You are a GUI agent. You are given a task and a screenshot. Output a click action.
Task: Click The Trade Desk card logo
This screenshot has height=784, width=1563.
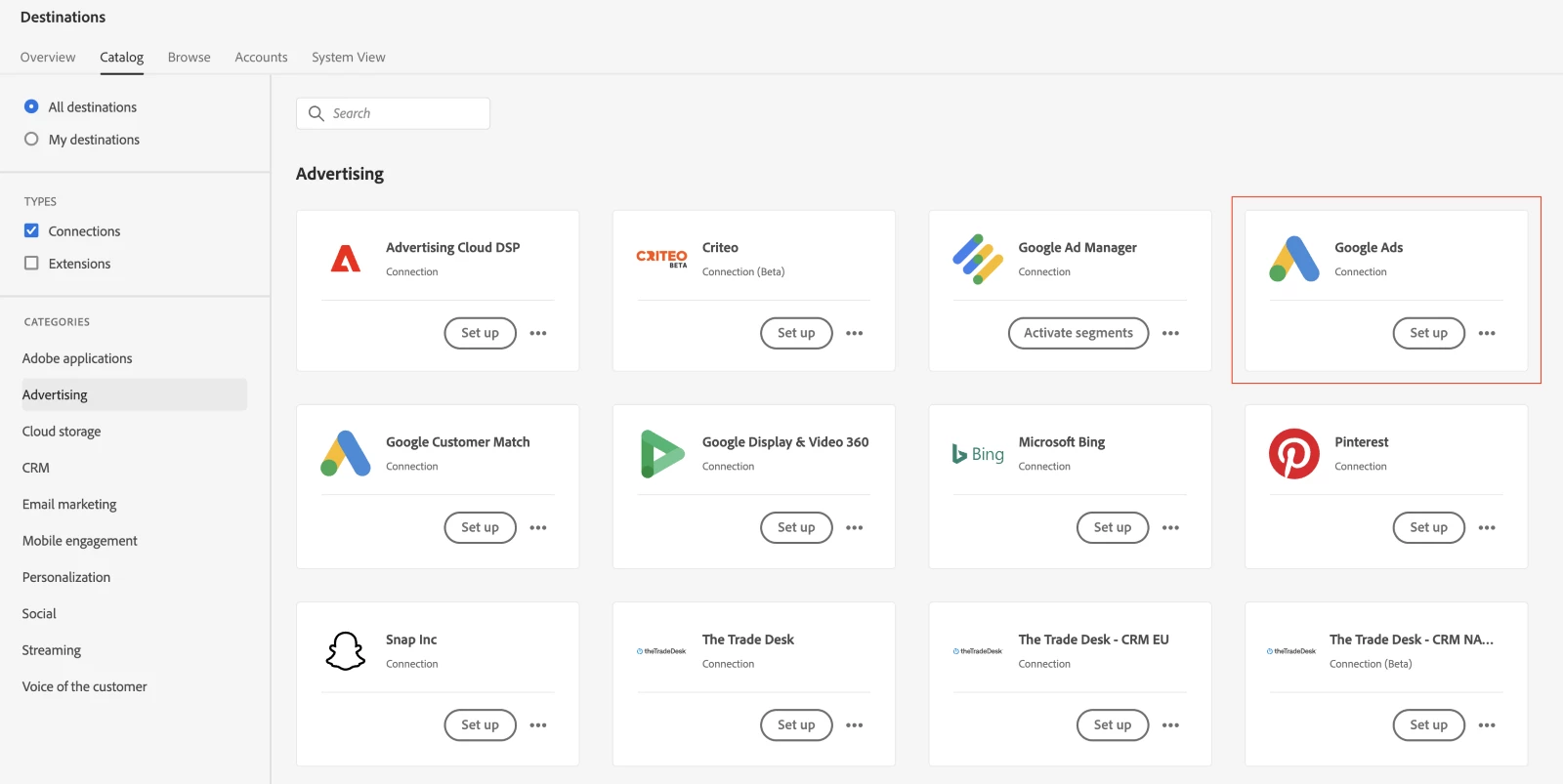661,651
